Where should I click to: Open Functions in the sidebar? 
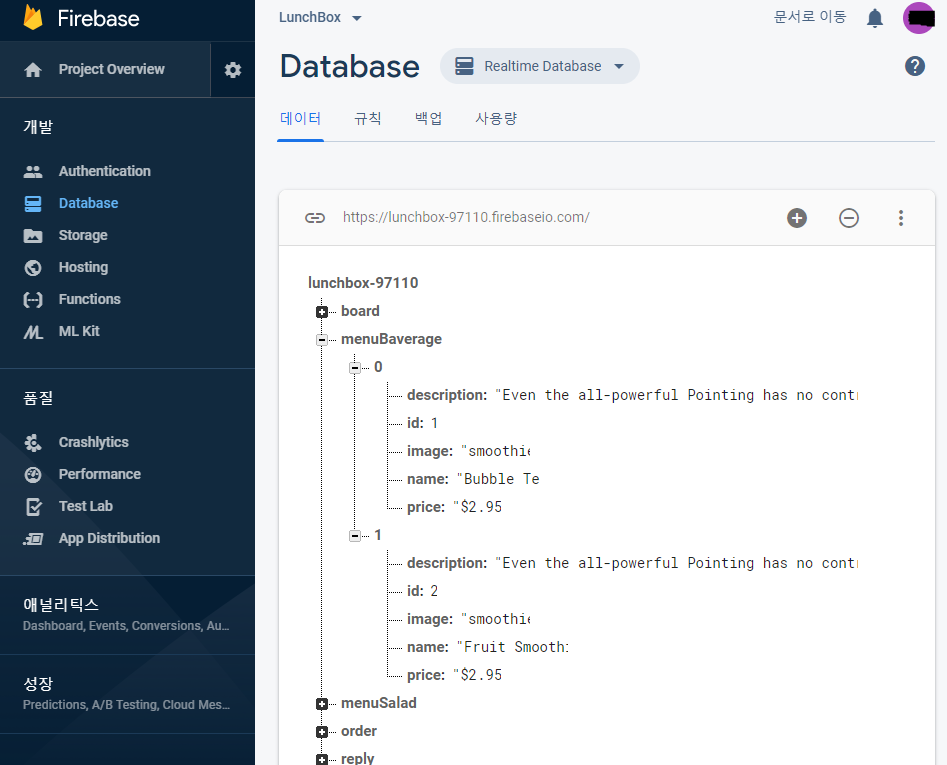coord(89,299)
